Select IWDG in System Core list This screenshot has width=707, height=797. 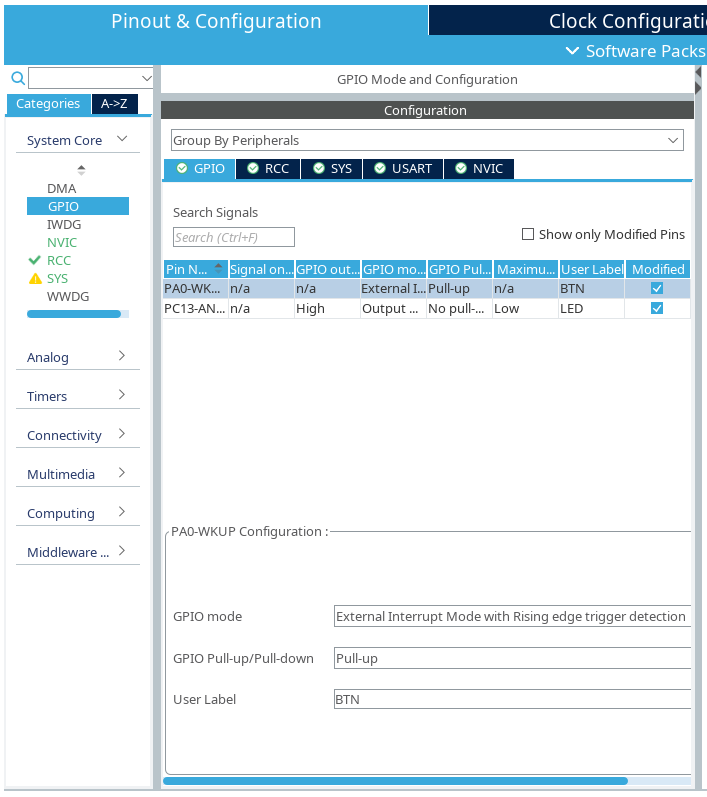[x=64, y=225]
